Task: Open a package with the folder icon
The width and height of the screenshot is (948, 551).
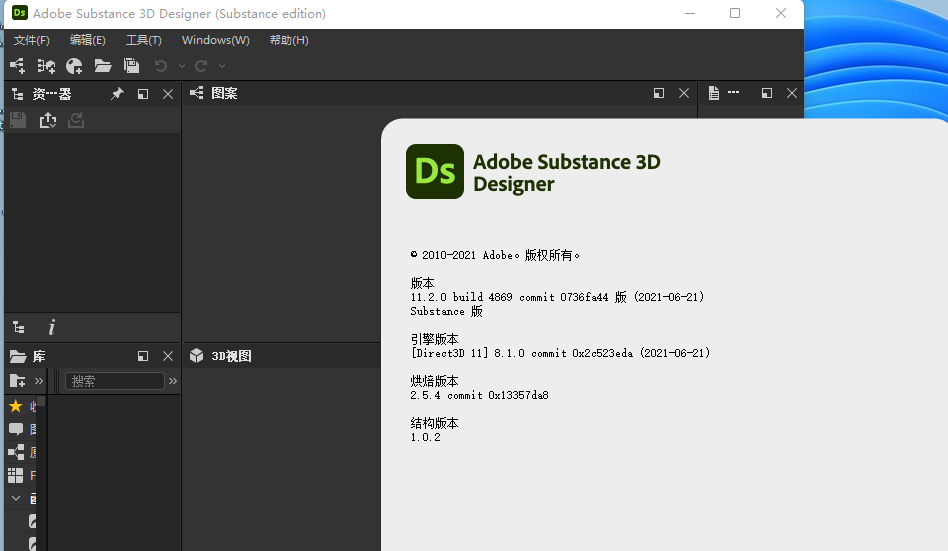Action: click(103, 66)
